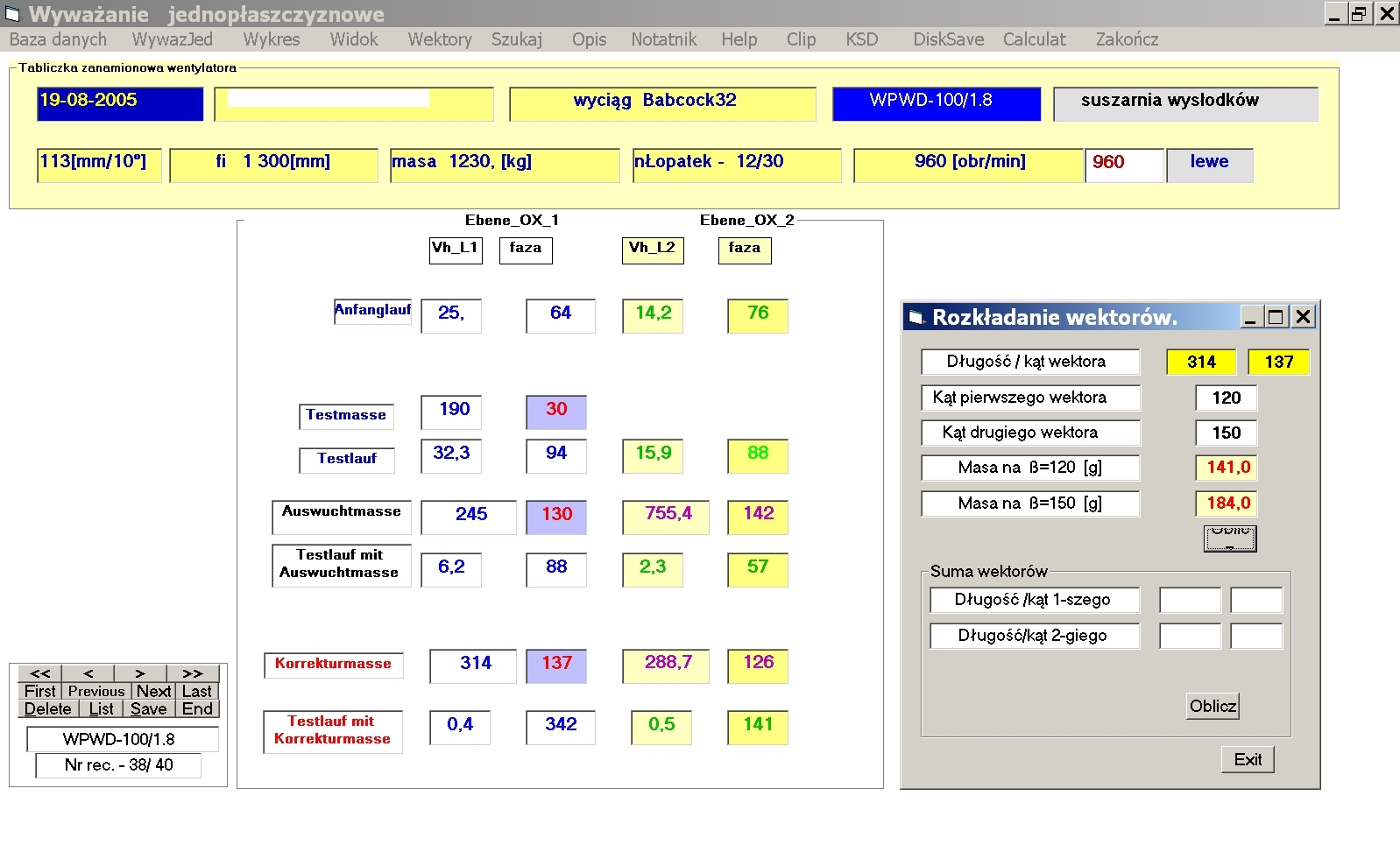The width and height of the screenshot is (1400, 852).
Task: Go to previous record with < button
Action: pos(88,673)
